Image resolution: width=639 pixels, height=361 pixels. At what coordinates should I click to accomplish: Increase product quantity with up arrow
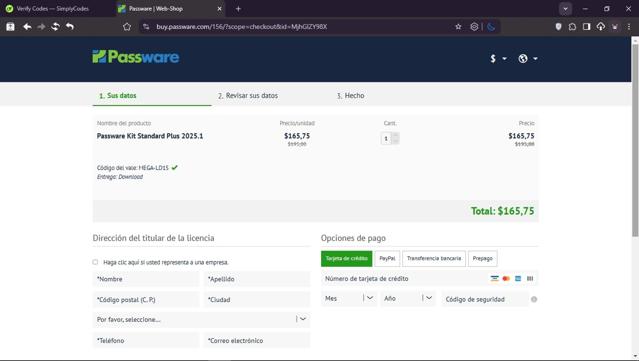point(395,135)
